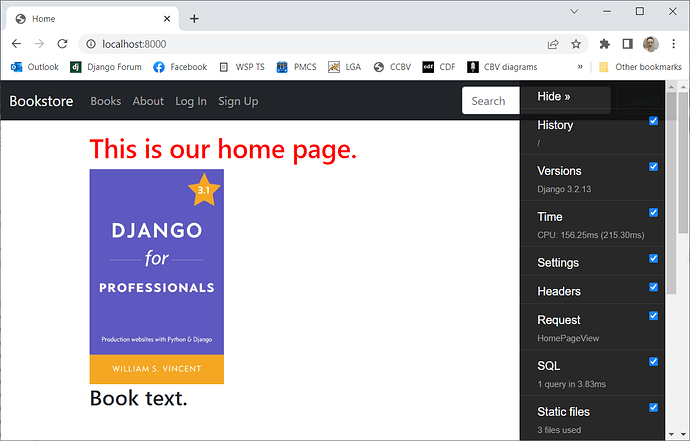Open the Chrome profile avatar
The image size is (690, 441).
650,44
